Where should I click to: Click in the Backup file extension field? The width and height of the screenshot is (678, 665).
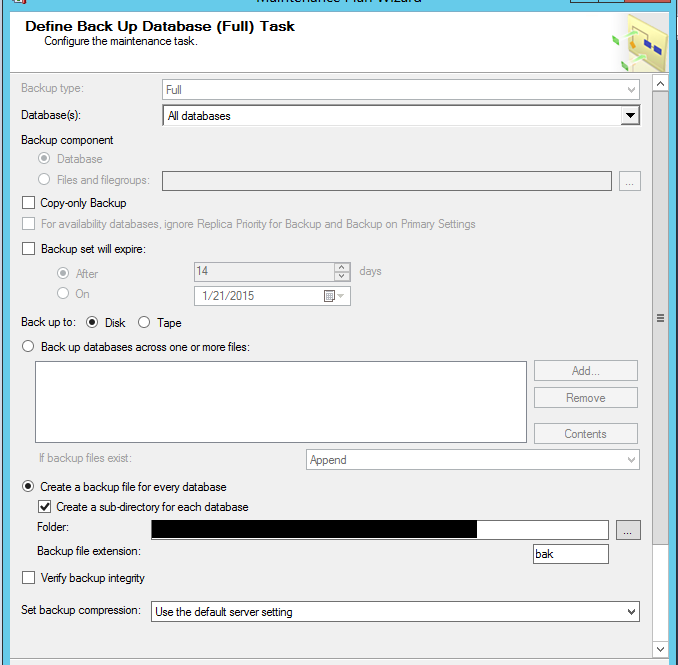pos(570,554)
